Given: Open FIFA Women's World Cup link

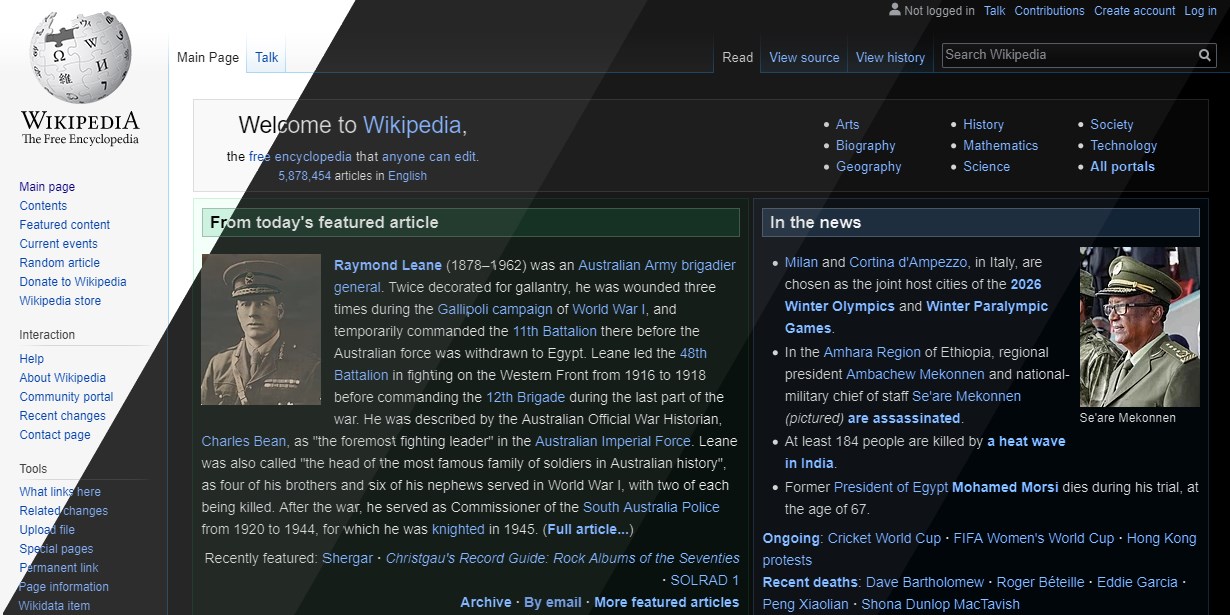Looking at the screenshot, I should pos(1034,538).
